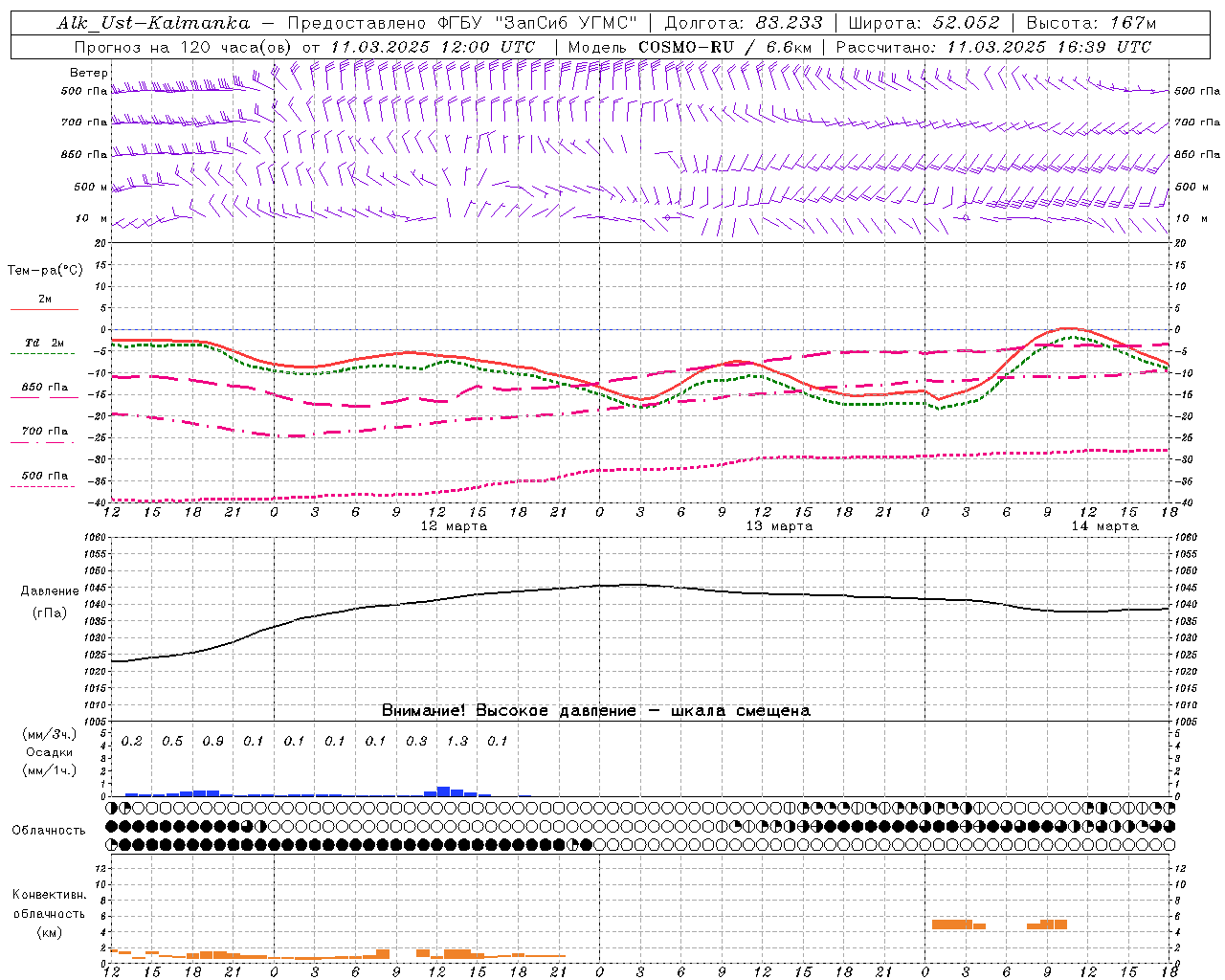
Task: Click the Конвективн. label of convective cloud panel
Action: click(49, 895)
